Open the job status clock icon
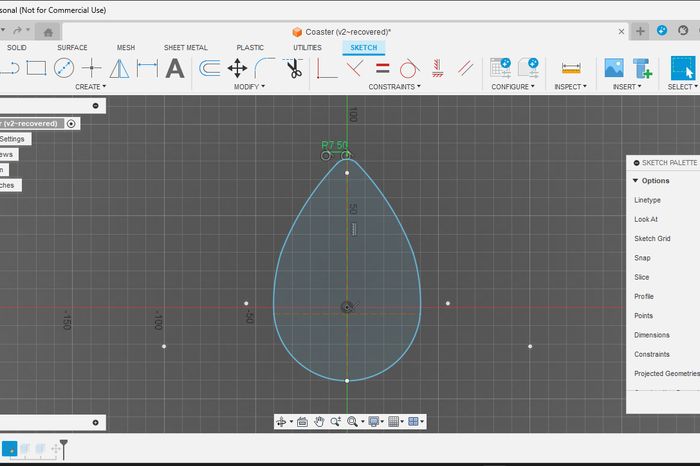 coord(683,30)
